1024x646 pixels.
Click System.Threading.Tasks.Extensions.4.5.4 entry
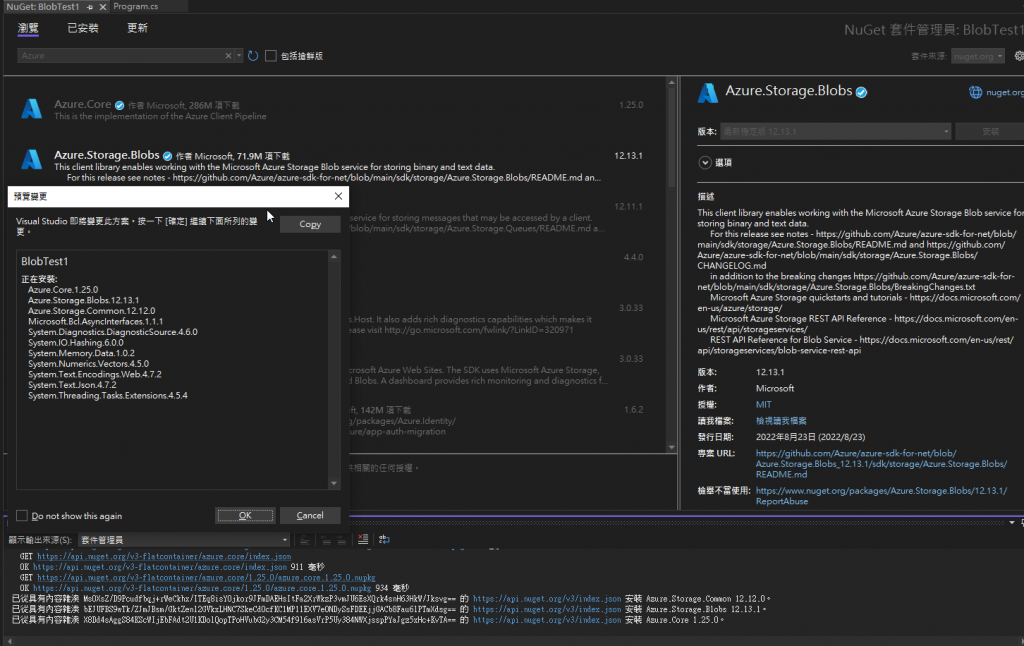point(108,395)
